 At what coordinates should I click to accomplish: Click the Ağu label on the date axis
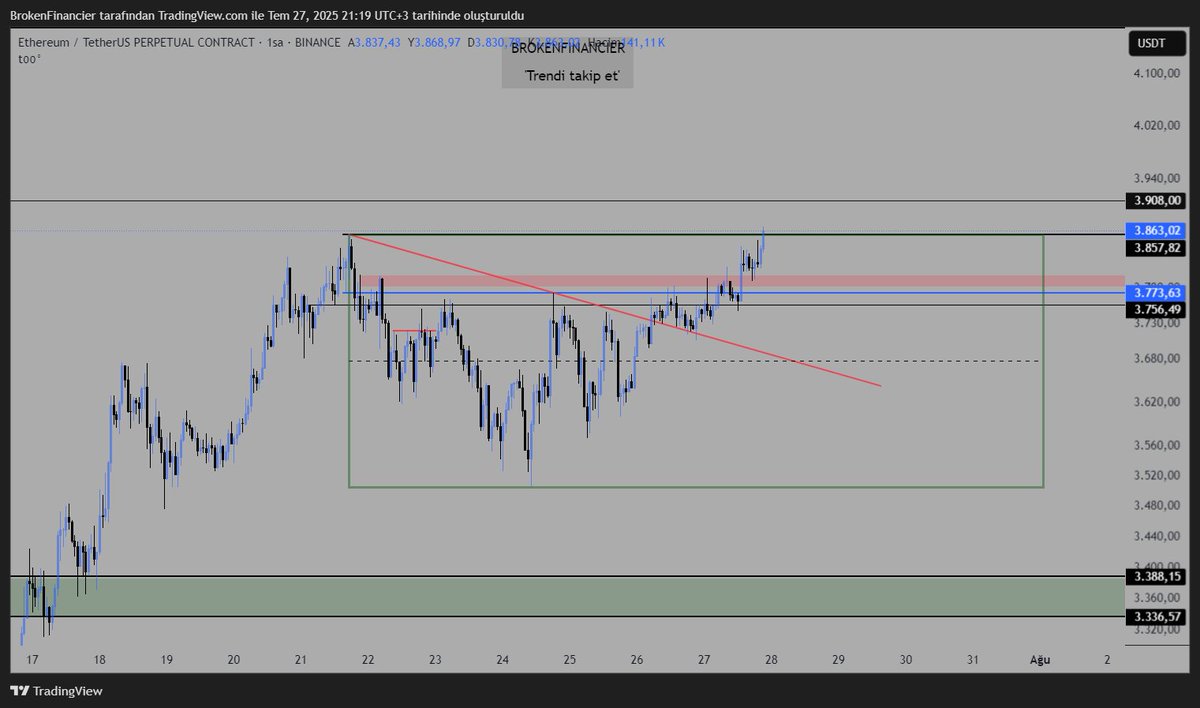[1040, 660]
